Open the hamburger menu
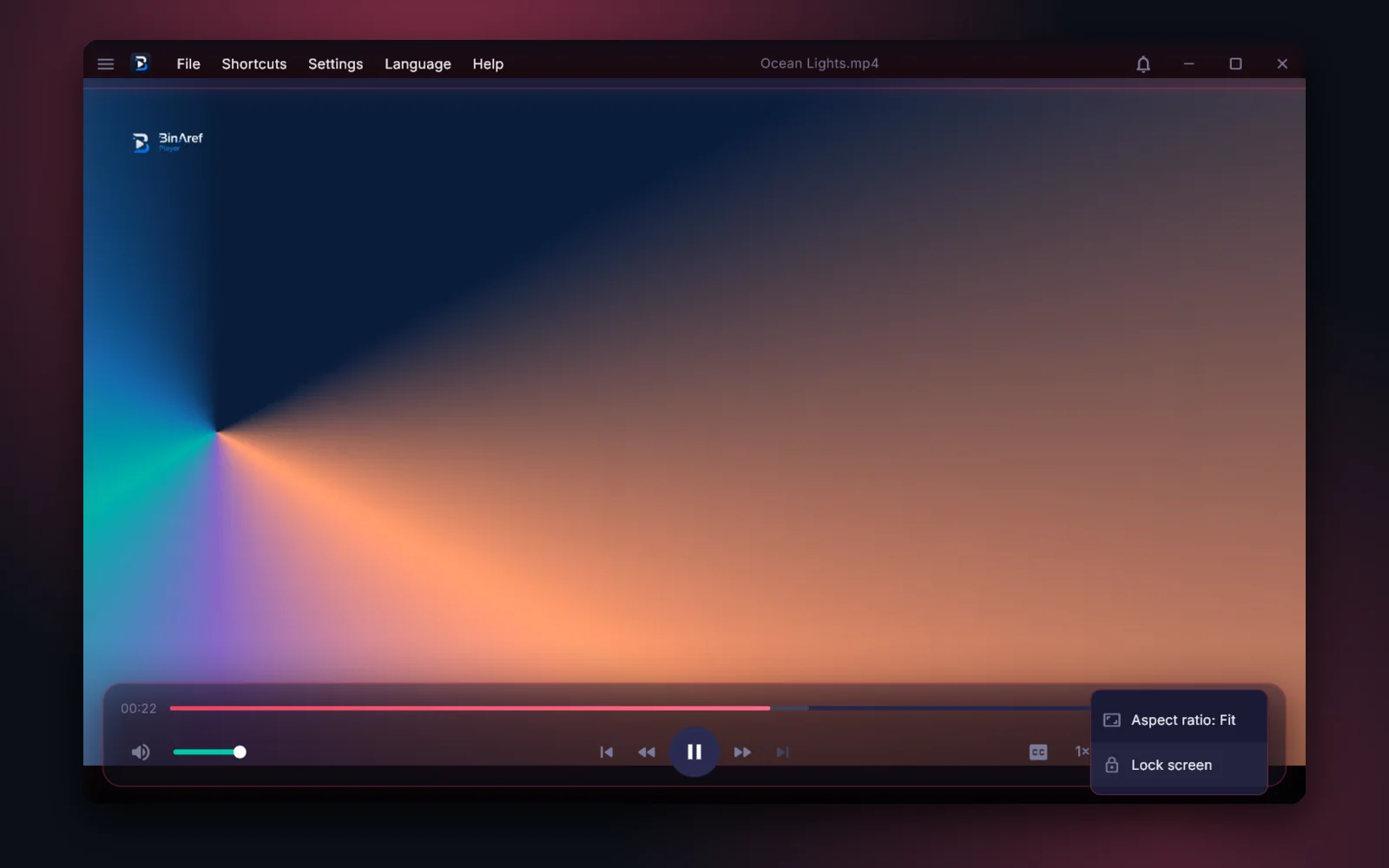Screen dimensions: 1389x868 click(x=106, y=64)
